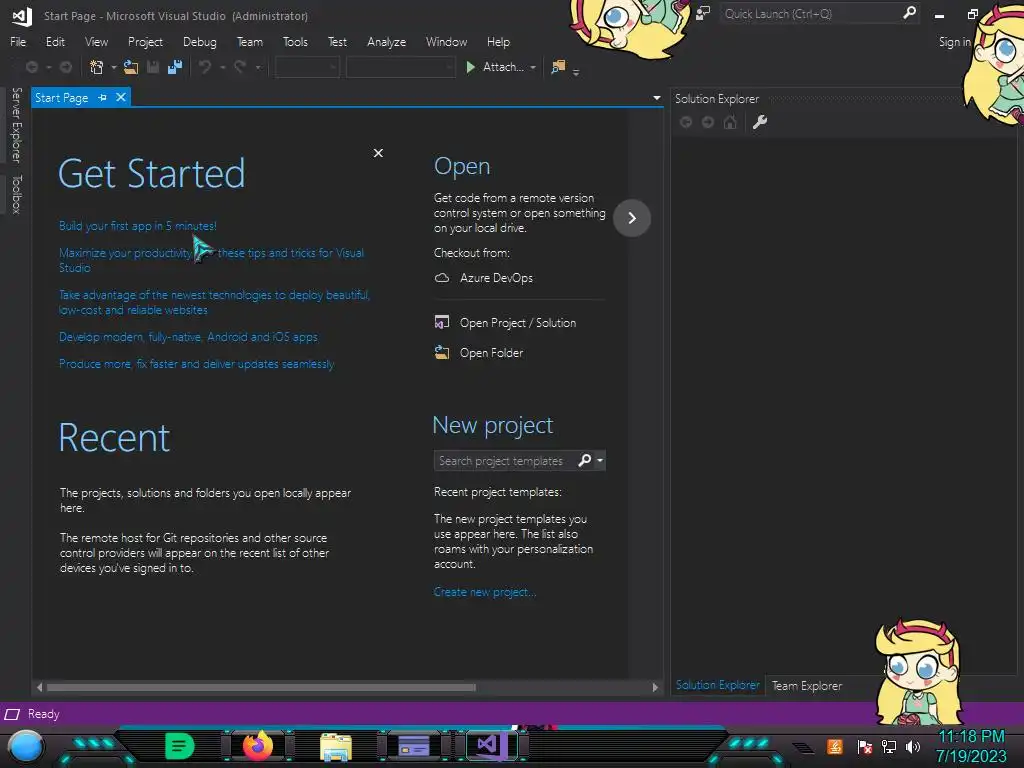Click the Navigate Backward toolbar icon
This screenshot has width=1024, height=768.
click(x=31, y=67)
